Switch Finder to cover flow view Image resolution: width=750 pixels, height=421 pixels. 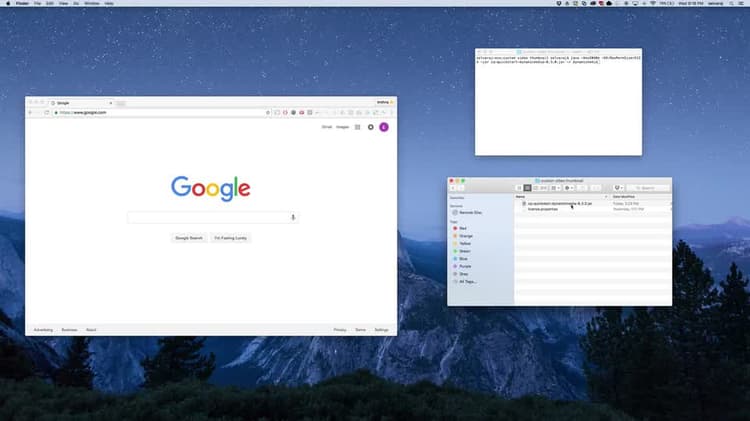pos(544,188)
